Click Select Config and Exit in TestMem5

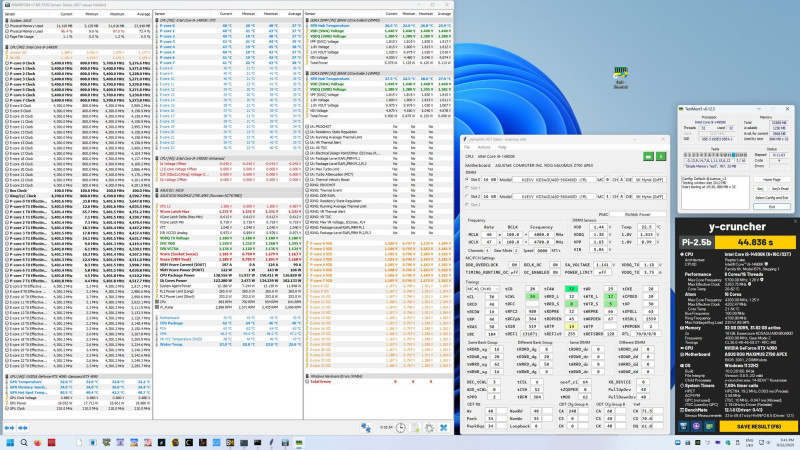point(771,197)
